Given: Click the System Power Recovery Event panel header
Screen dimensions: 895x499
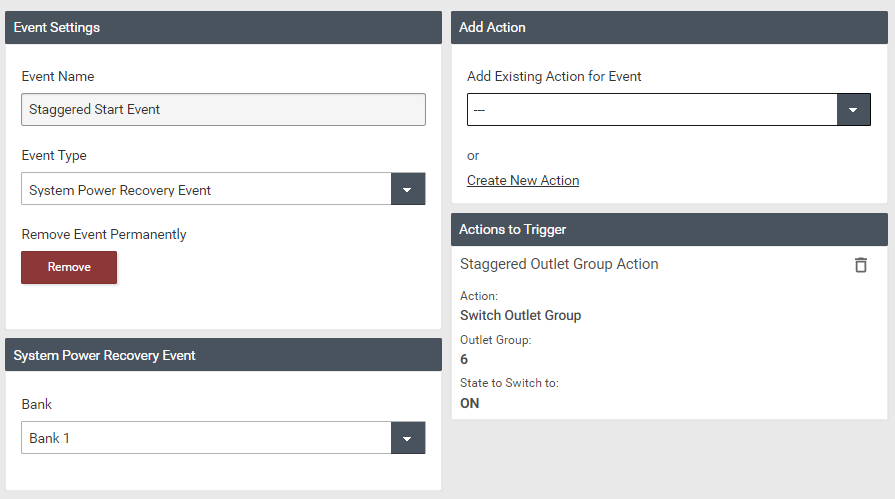Looking at the screenshot, I should [x=223, y=355].
